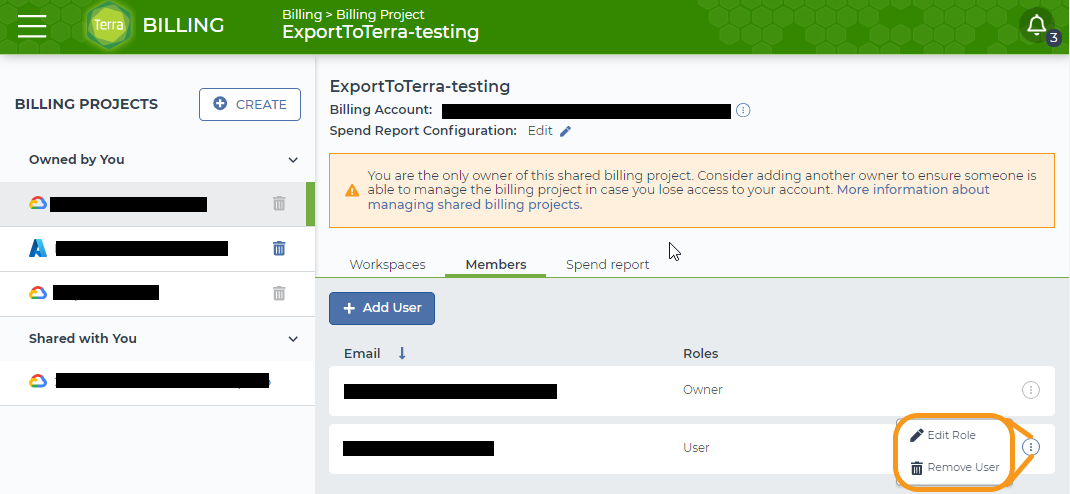Click the orange warning triangle icon
The width and height of the screenshot is (1070, 494).
click(x=351, y=190)
